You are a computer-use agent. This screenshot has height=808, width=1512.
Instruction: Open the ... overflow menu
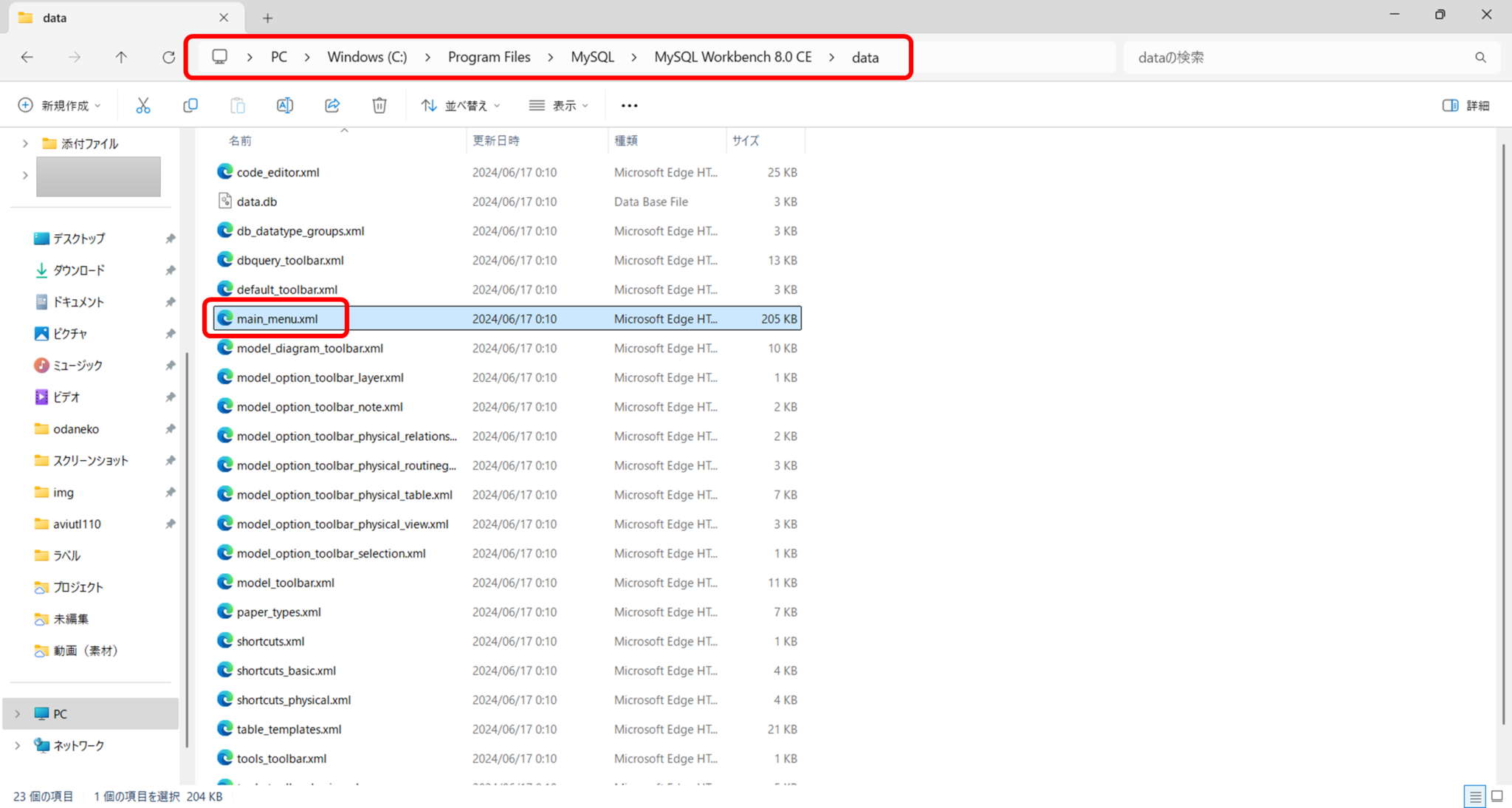point(629,105)
